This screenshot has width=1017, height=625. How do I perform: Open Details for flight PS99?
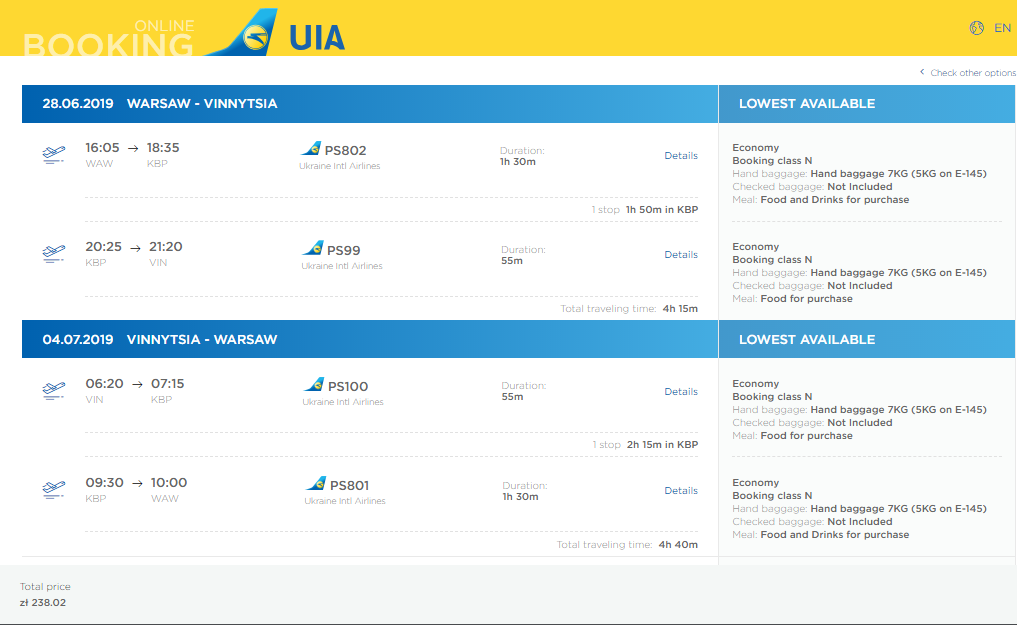coord(681,255)
